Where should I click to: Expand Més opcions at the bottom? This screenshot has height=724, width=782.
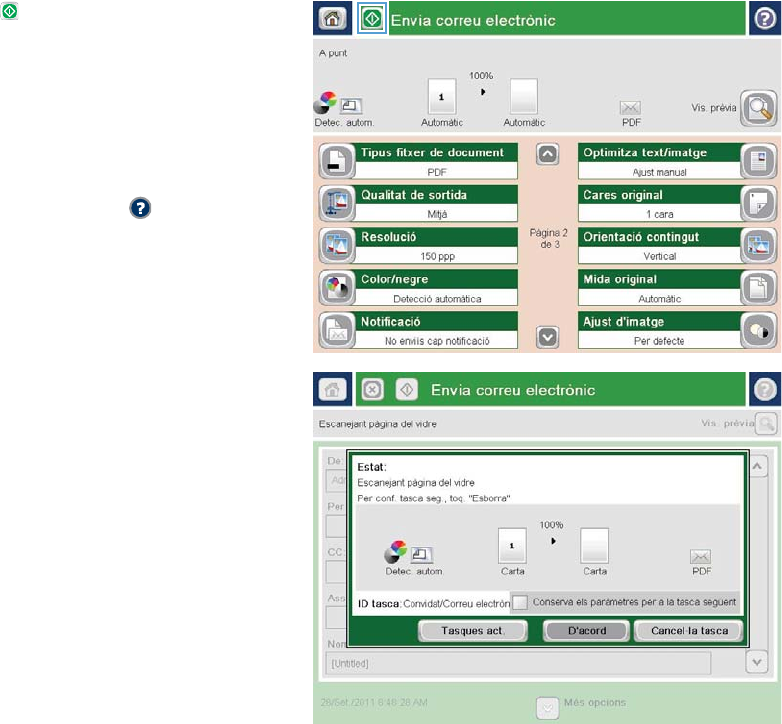(x=547, y=708)
